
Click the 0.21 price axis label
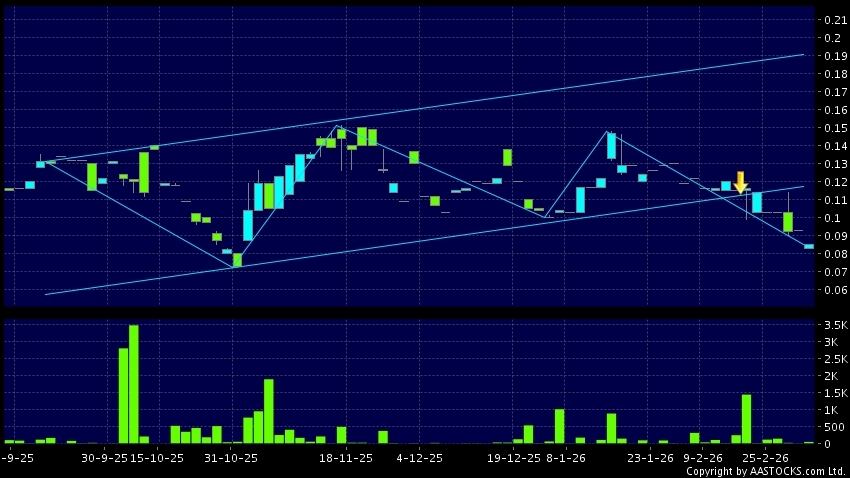[832, 20]
